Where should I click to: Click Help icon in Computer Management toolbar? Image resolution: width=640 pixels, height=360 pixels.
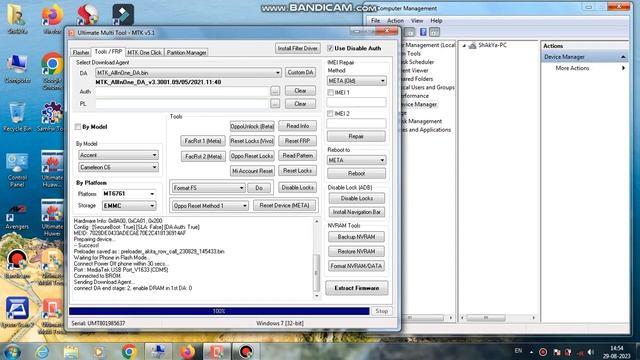click(423, 32)
